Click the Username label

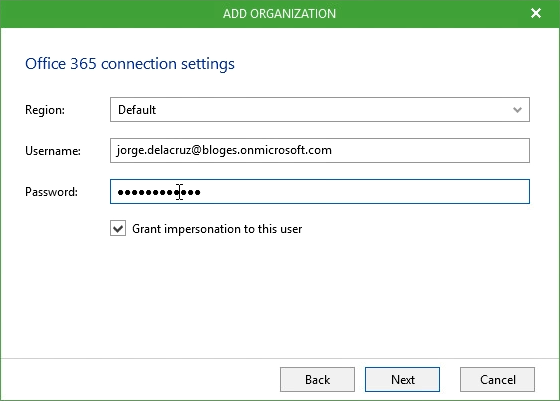(x=53, y=151)
